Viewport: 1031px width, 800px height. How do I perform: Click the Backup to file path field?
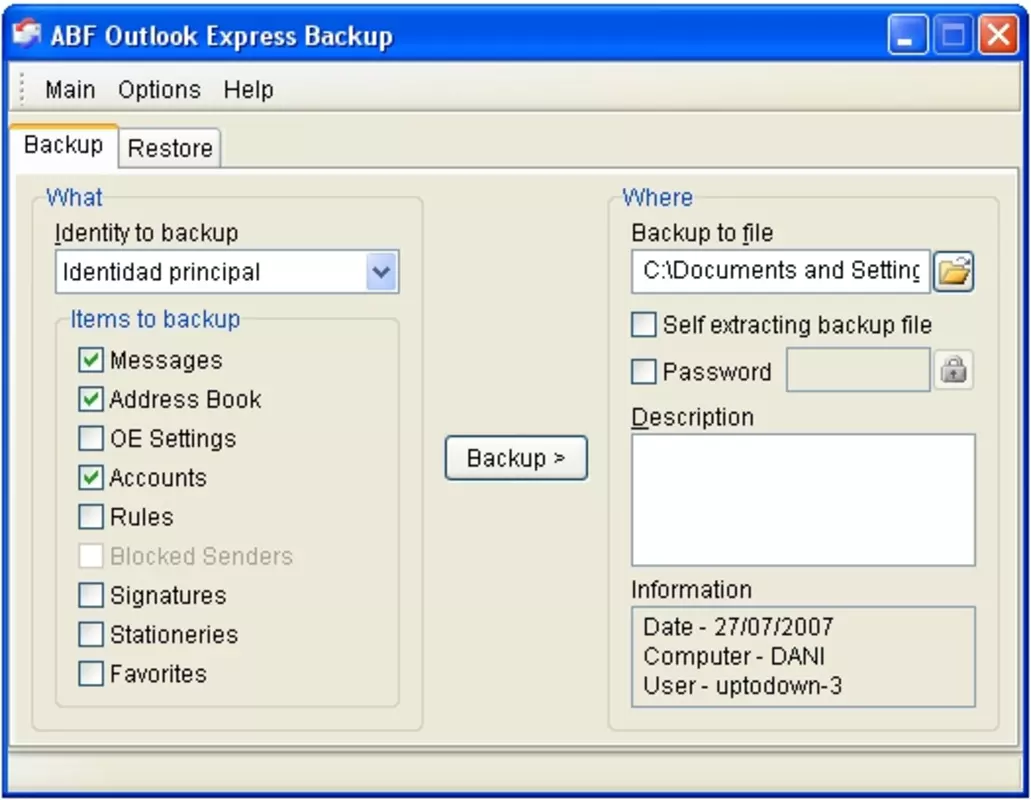coord(780,271)
